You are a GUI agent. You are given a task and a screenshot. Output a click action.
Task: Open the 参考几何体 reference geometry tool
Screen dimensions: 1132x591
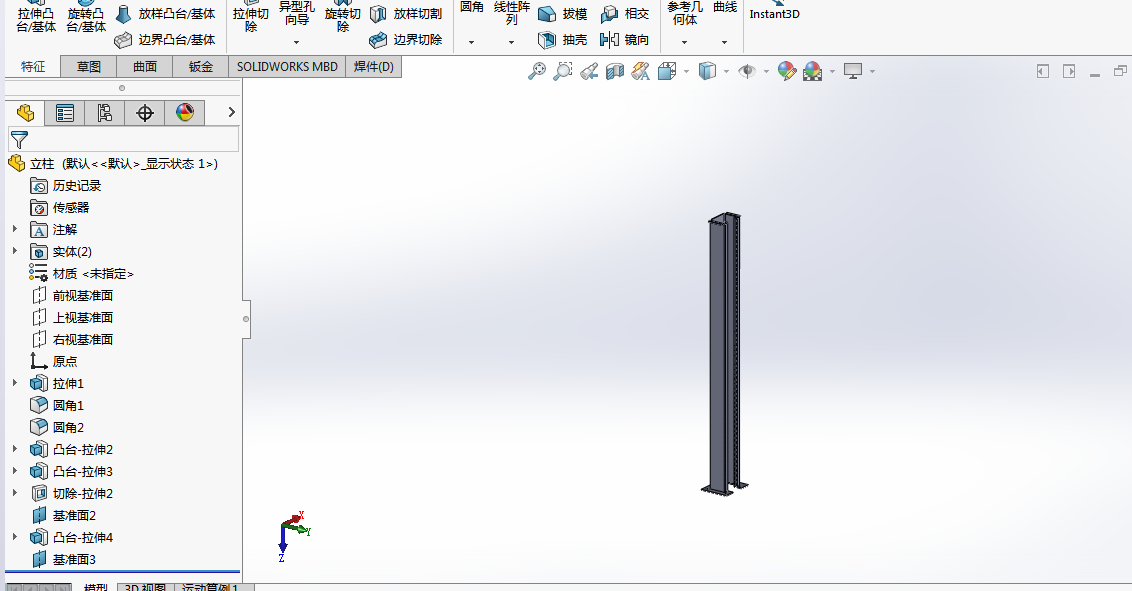coord(684,13)
